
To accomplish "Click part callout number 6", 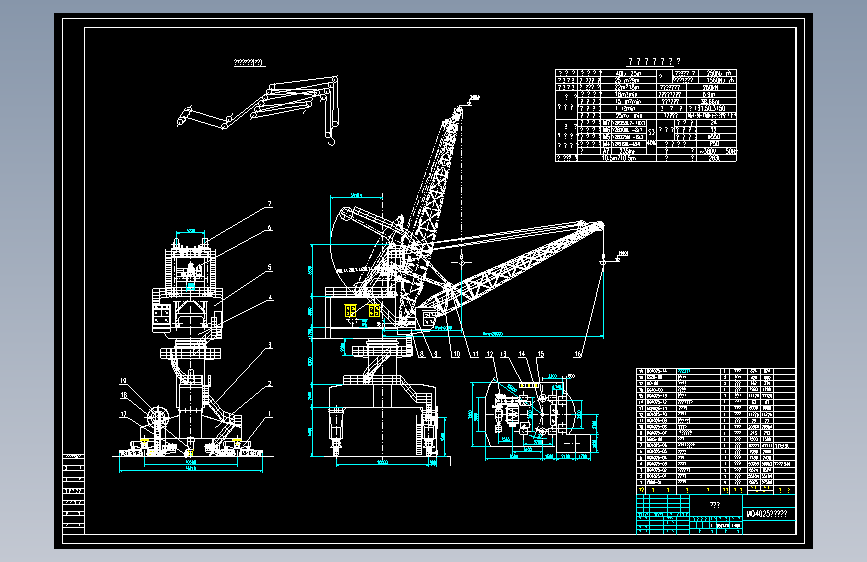I will [x=270, y=228].
